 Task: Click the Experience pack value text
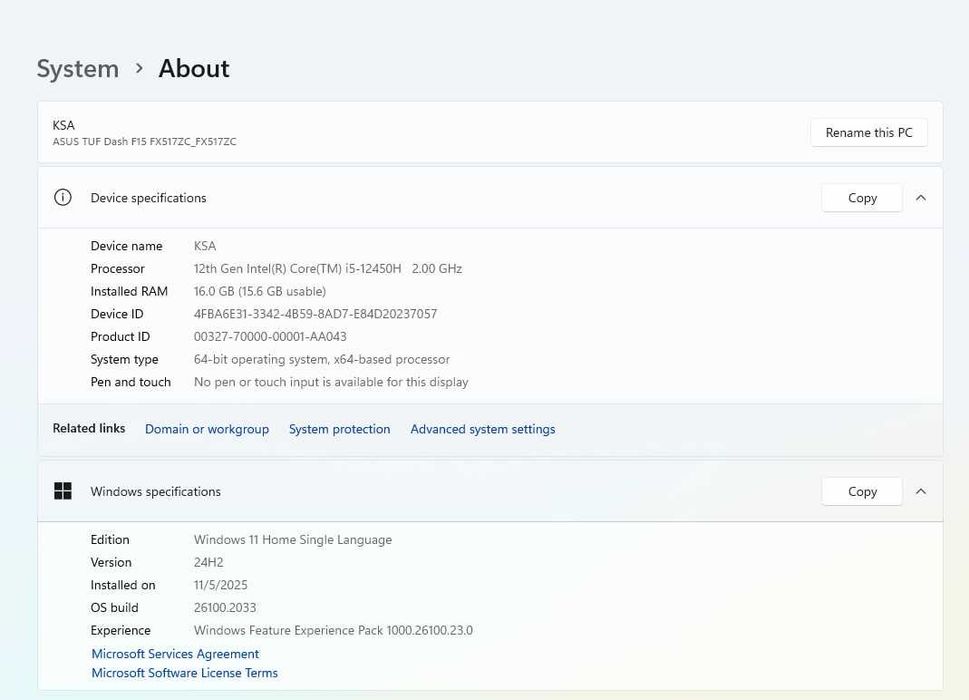click(333, 630)
